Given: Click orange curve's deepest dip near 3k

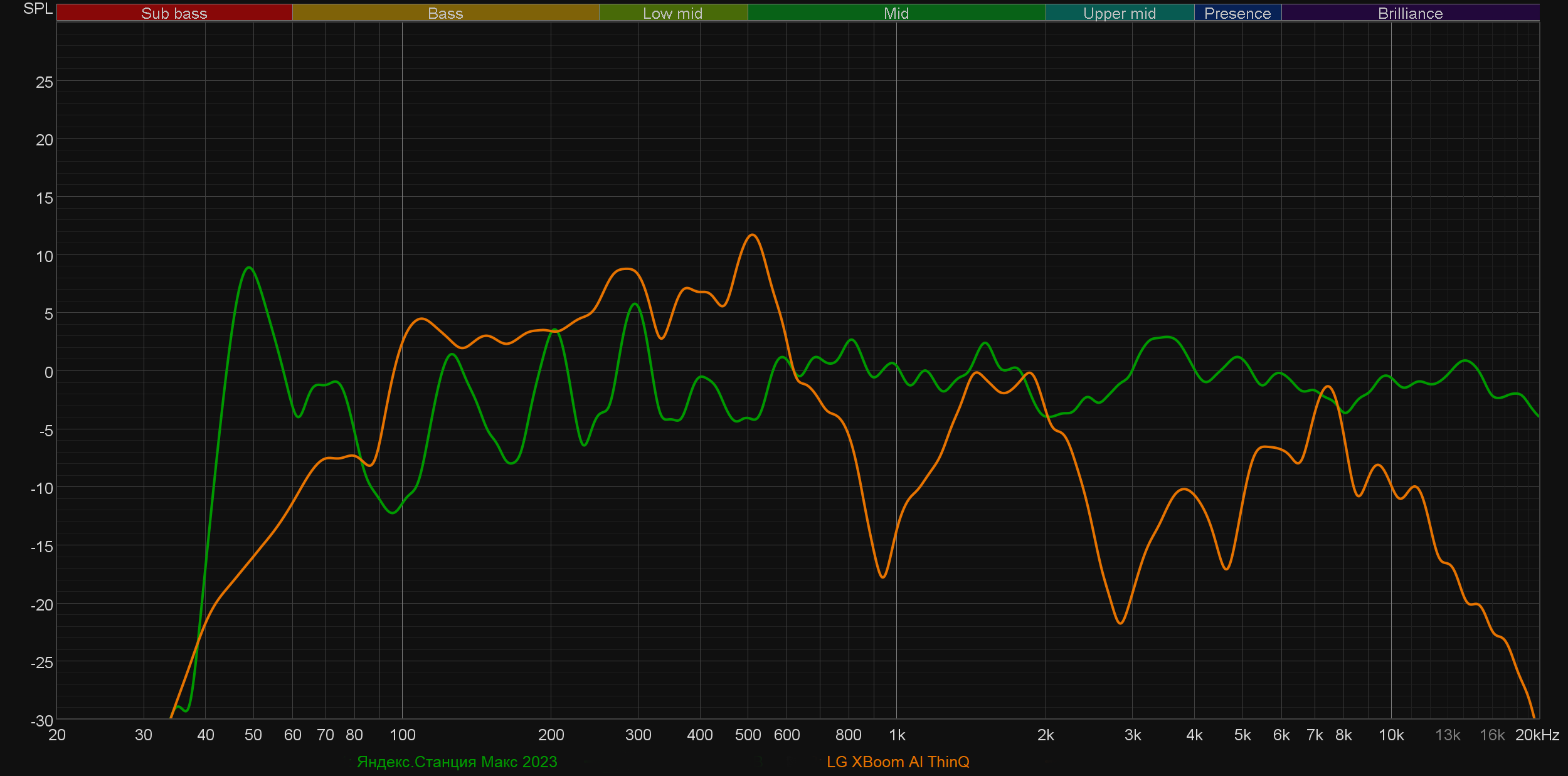Looking at the screenshot, I should pyautogui.click(x=1120, y=623).
